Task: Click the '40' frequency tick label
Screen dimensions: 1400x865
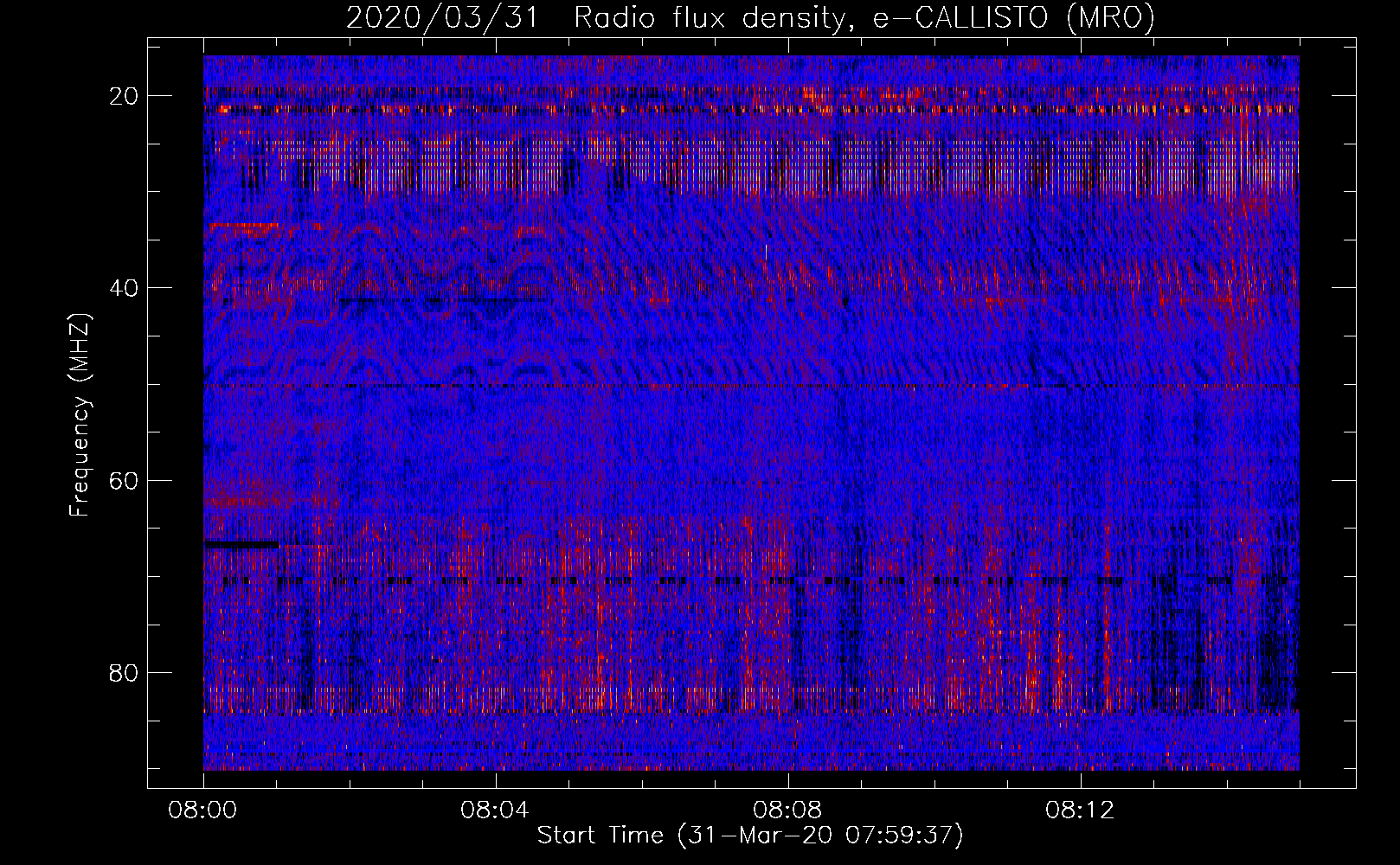Action: (125, 288)
